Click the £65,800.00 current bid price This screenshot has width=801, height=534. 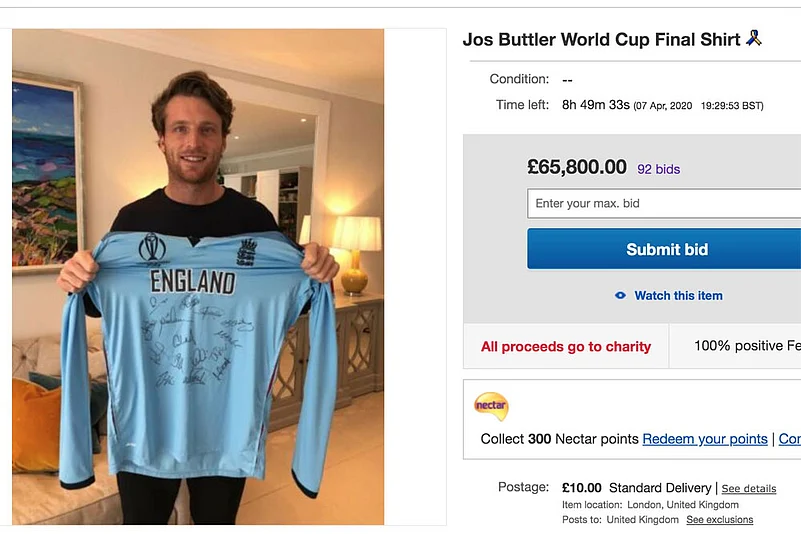(x=577, y=167)
